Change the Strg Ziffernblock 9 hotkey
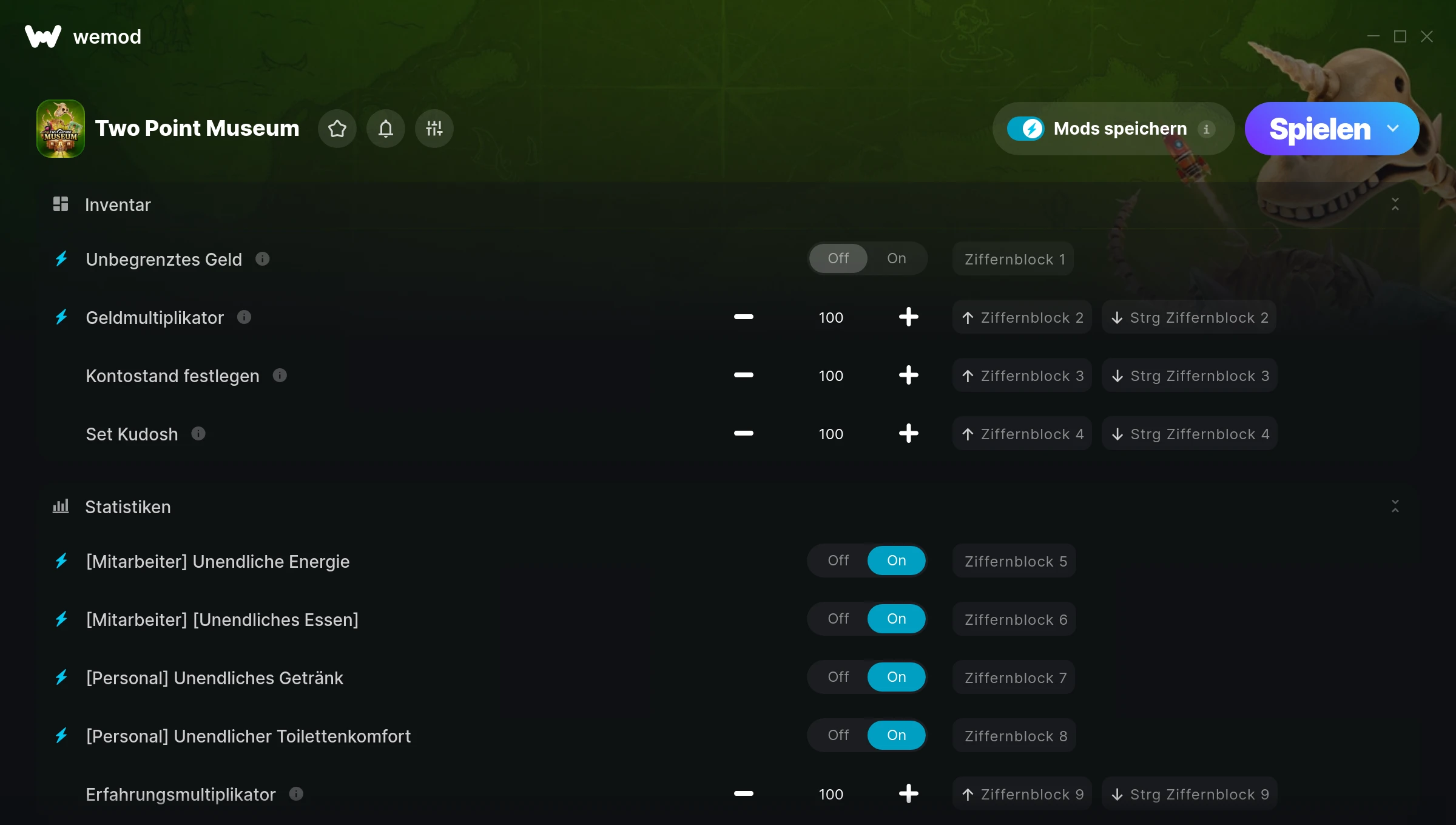The width and height of the screenshot is (1456, 825). pyautogui.click(x=1190, y=794)
